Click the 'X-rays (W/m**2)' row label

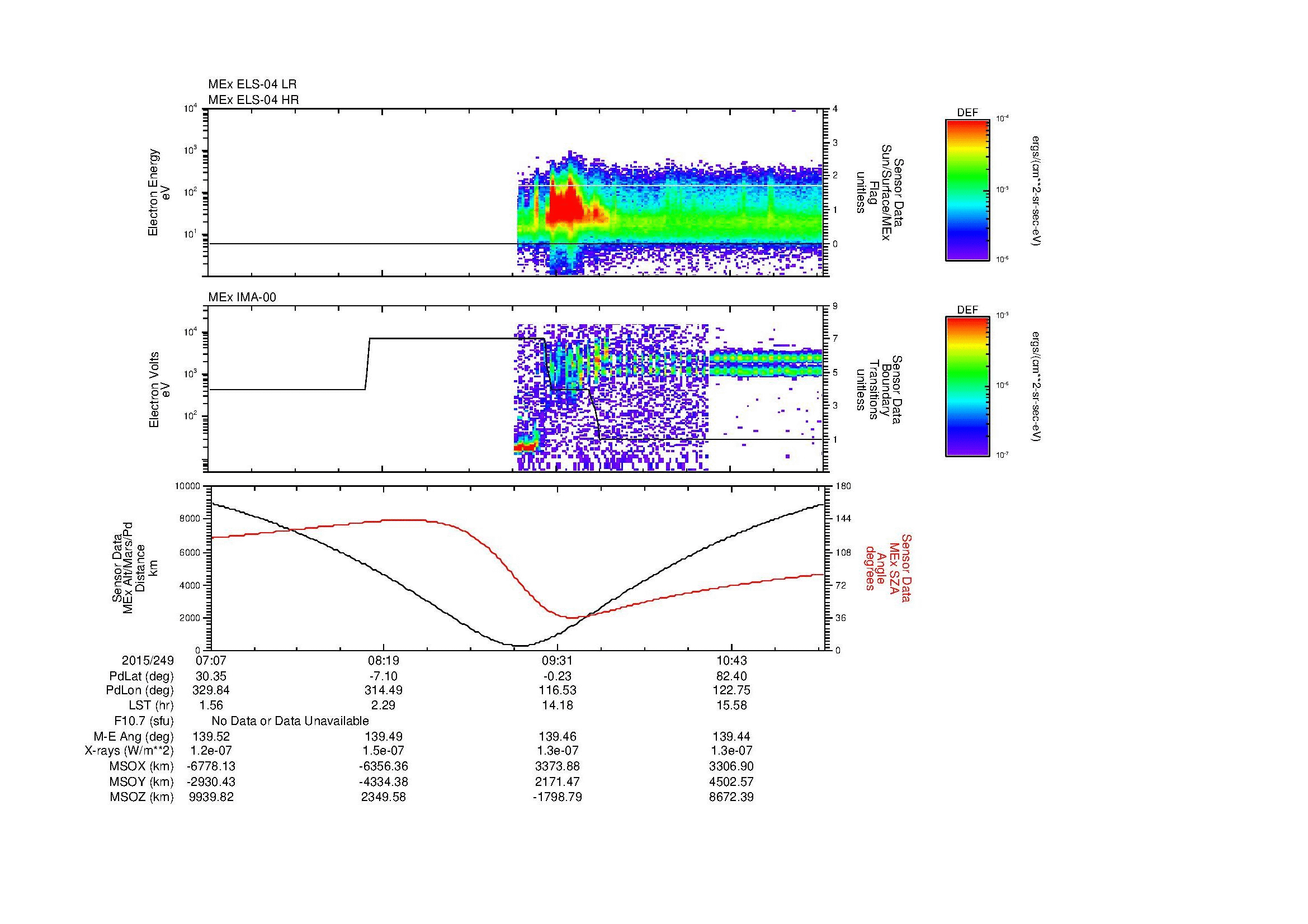coord(129,751)
